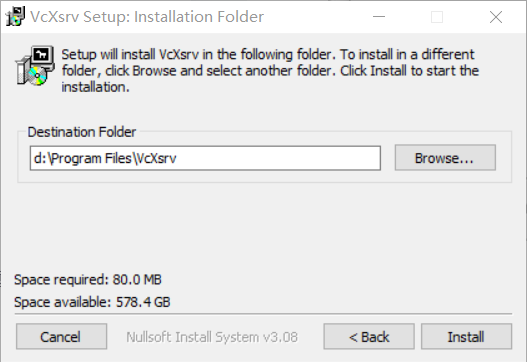Click the d: drive letter in path
This screenshot has height=362, width=527.
pos(40,158)
